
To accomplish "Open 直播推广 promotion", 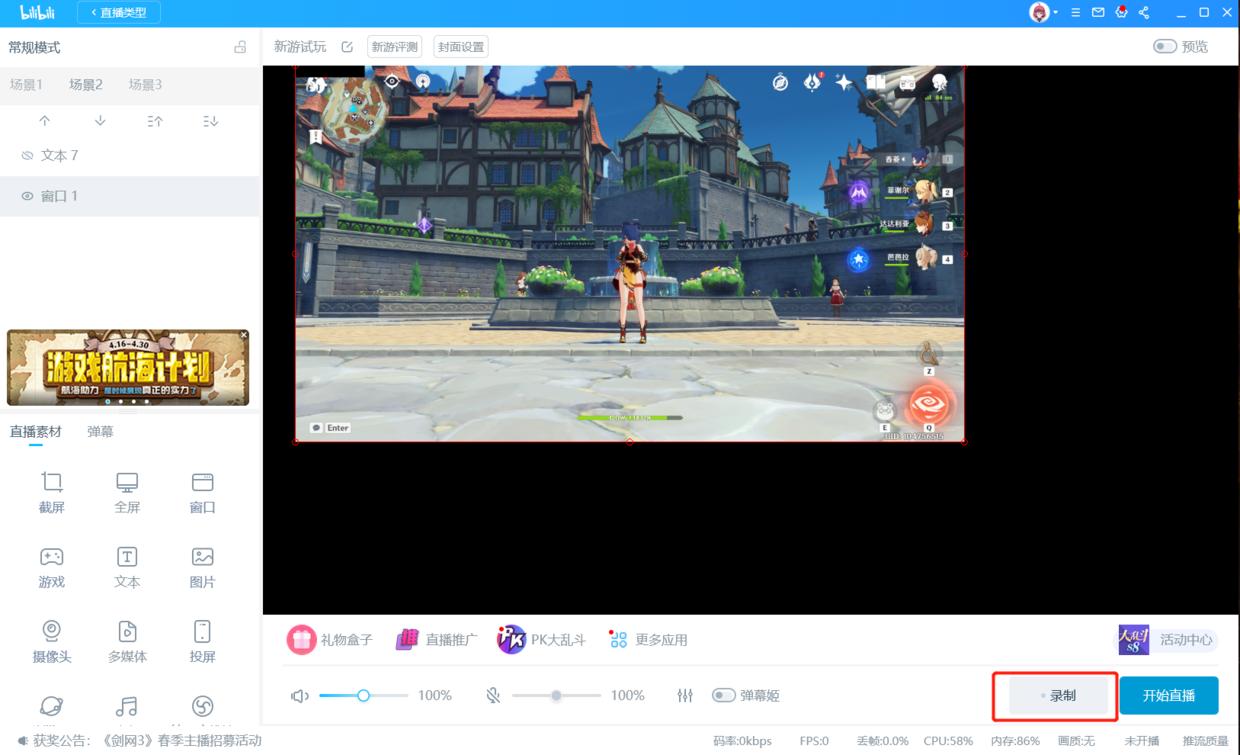I will coord(436,639).
